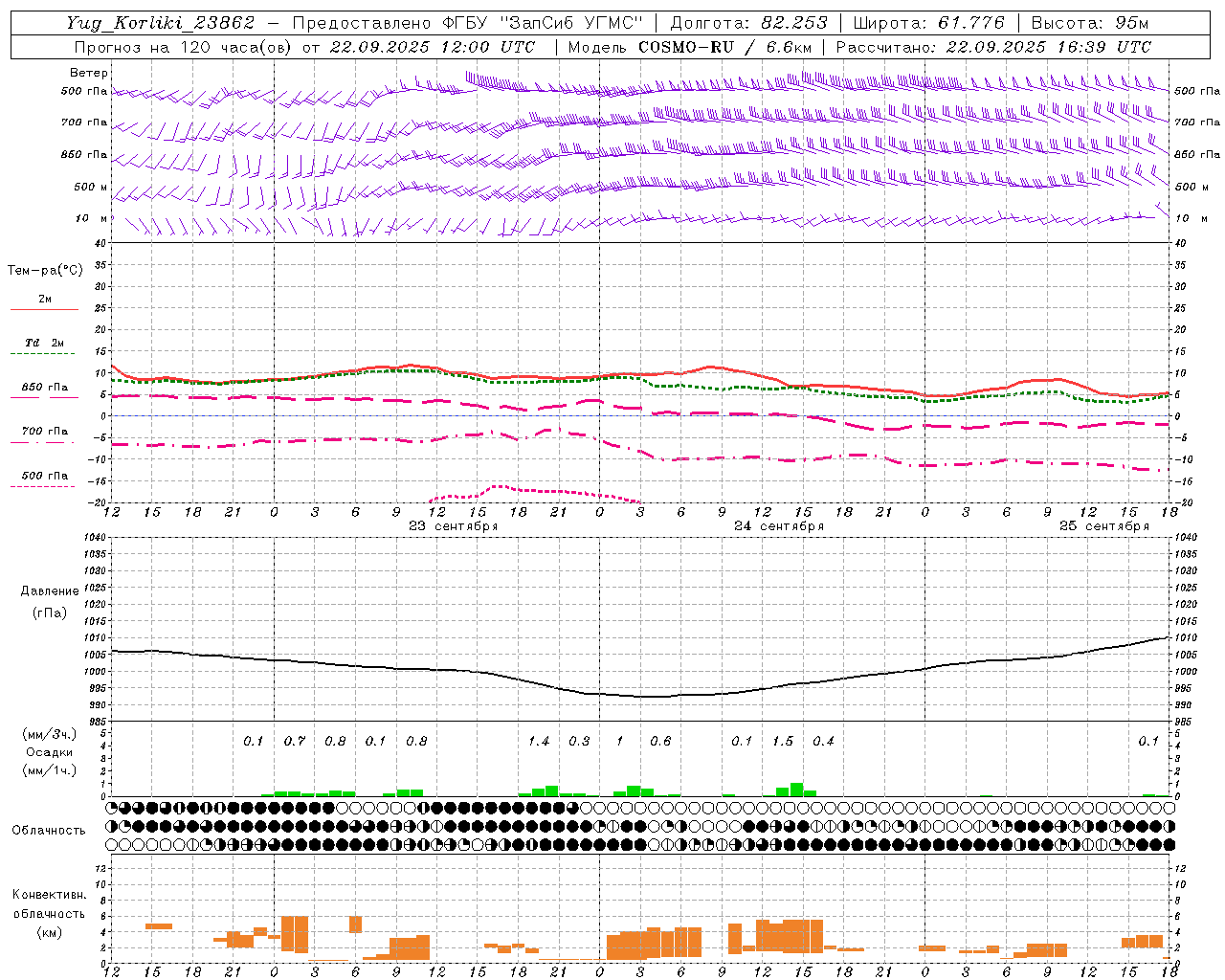Click the Осадки precipitation panel label
Viewport: 1225px width, 980px height.
pos(50,752)
